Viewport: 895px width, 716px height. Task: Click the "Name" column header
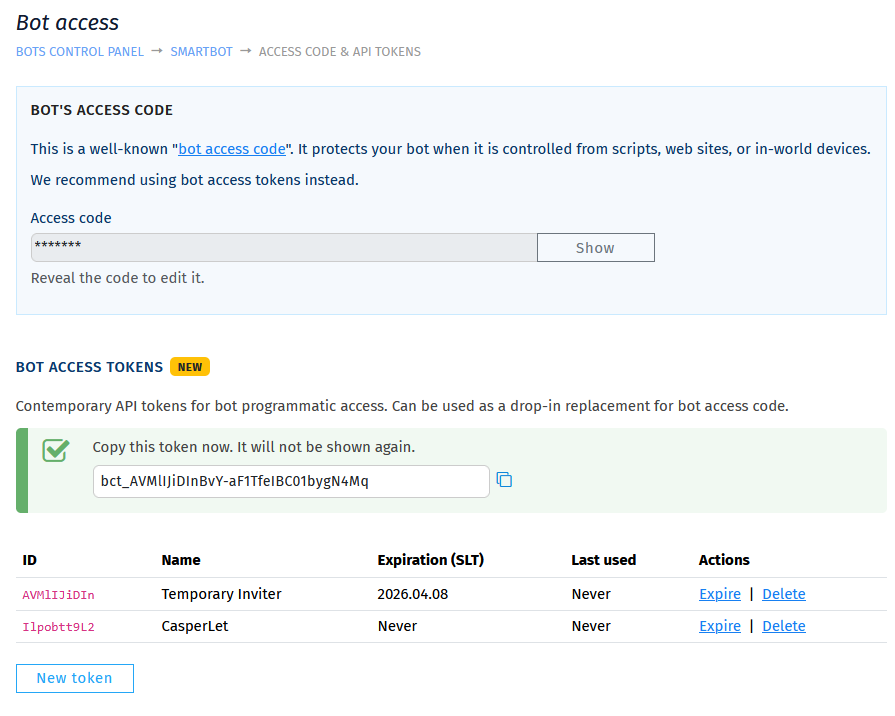pos(181,560)
